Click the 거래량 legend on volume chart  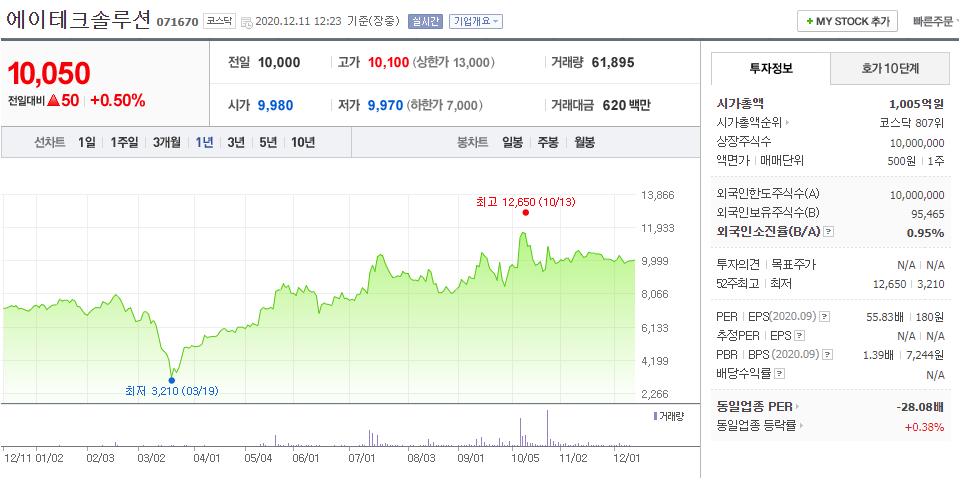(x=668, y=416)
